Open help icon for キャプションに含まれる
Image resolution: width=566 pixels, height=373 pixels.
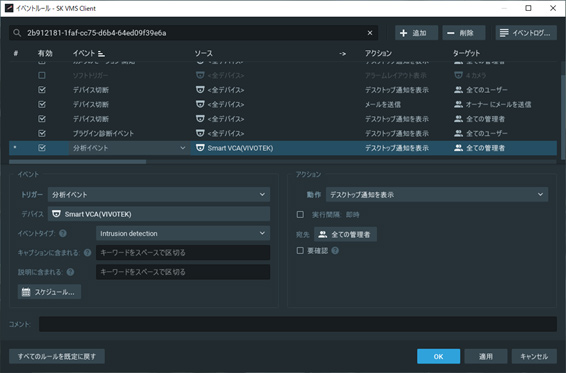tap(87, 253)
